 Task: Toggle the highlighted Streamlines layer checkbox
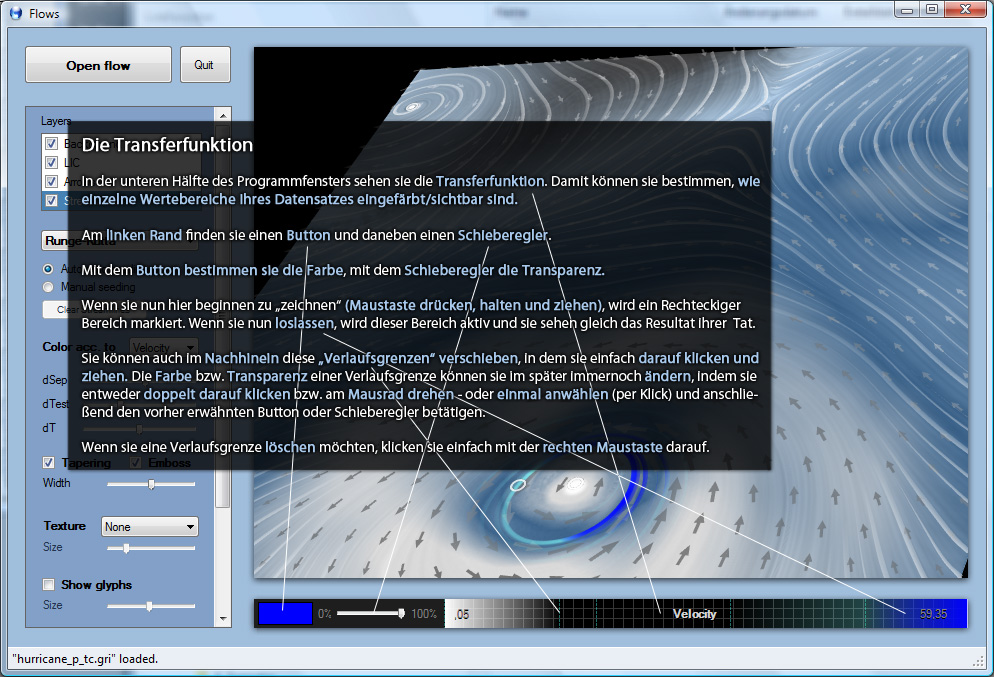click(52, 200)
